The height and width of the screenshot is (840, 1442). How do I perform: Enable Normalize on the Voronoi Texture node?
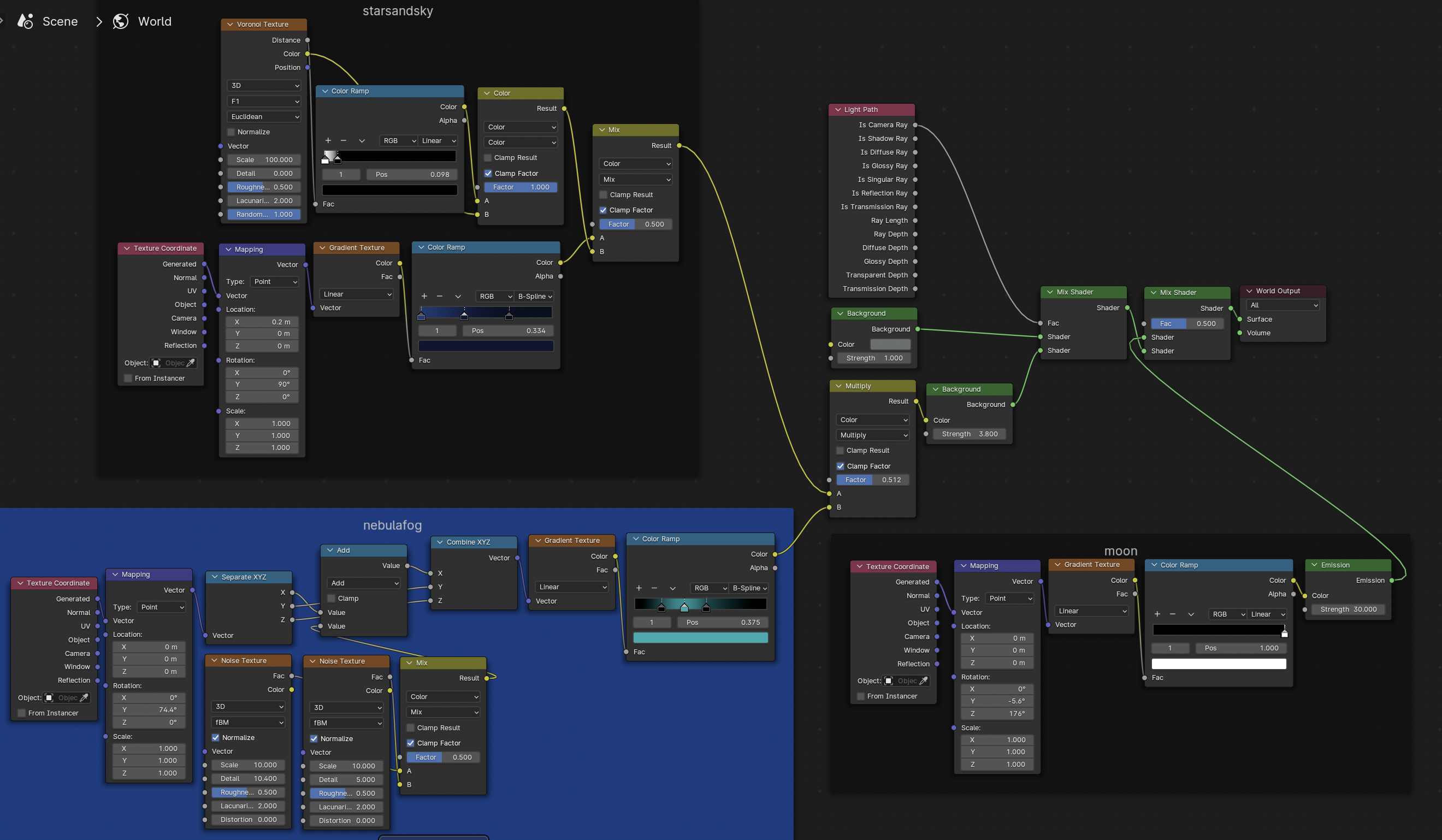[x=231, y=132]
